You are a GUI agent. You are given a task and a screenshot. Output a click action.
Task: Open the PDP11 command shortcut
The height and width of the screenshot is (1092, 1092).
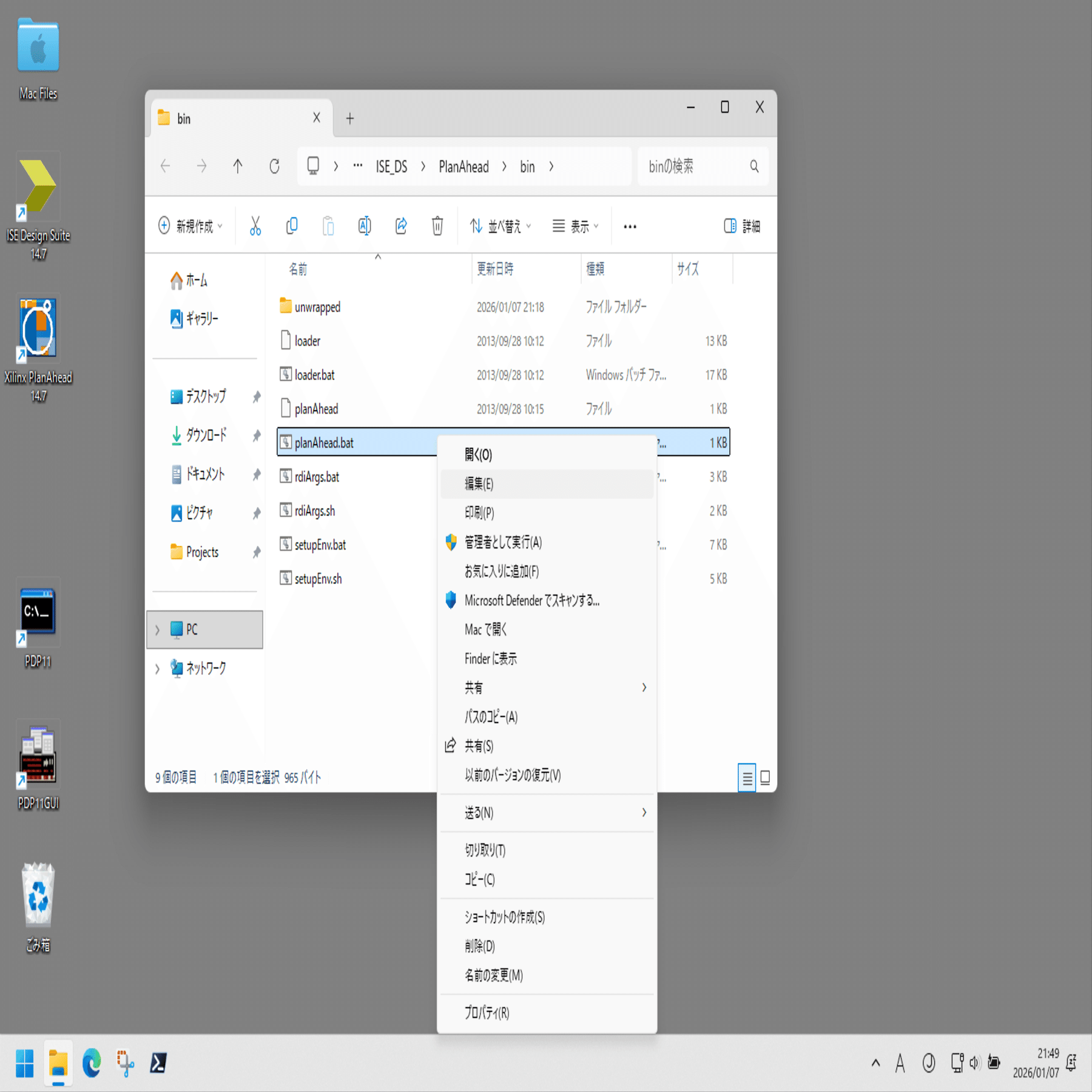38,624
